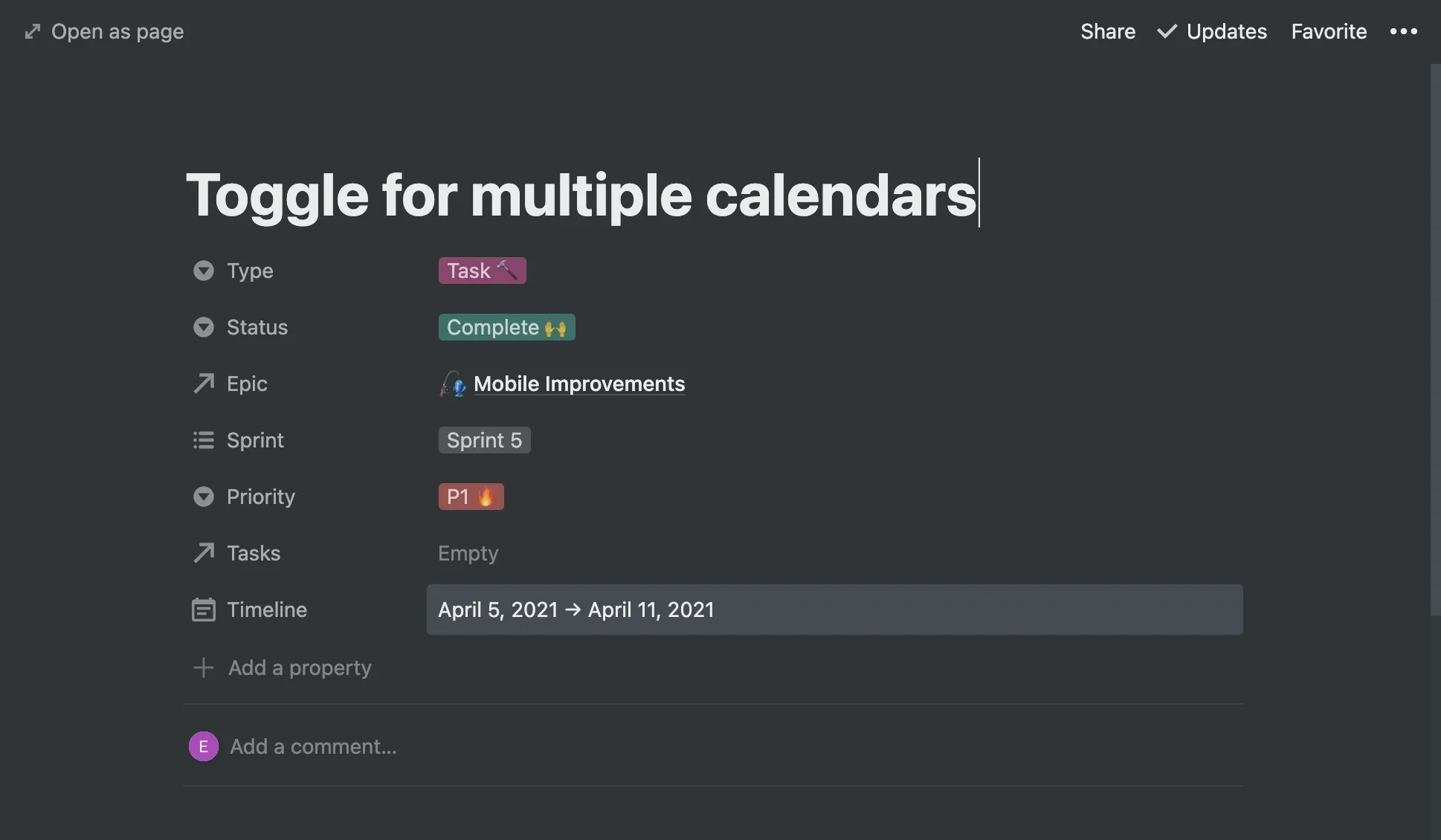Screen dimensions: 1441x840
Task: Click the Open as page expand icon
Action: [32, 31]
